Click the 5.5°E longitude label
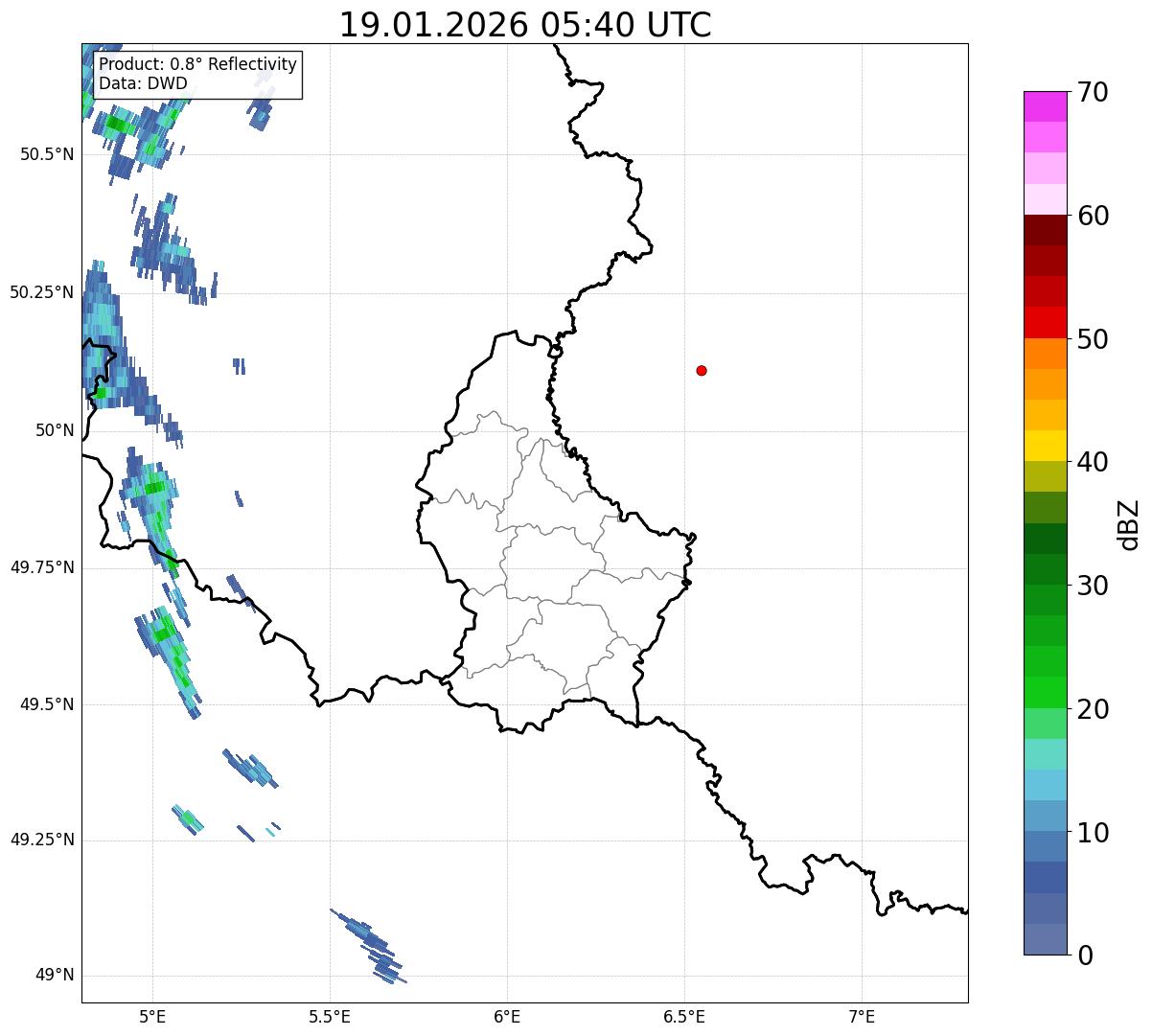The width and height of the screenshot is (1152, 1036). 330,1016
